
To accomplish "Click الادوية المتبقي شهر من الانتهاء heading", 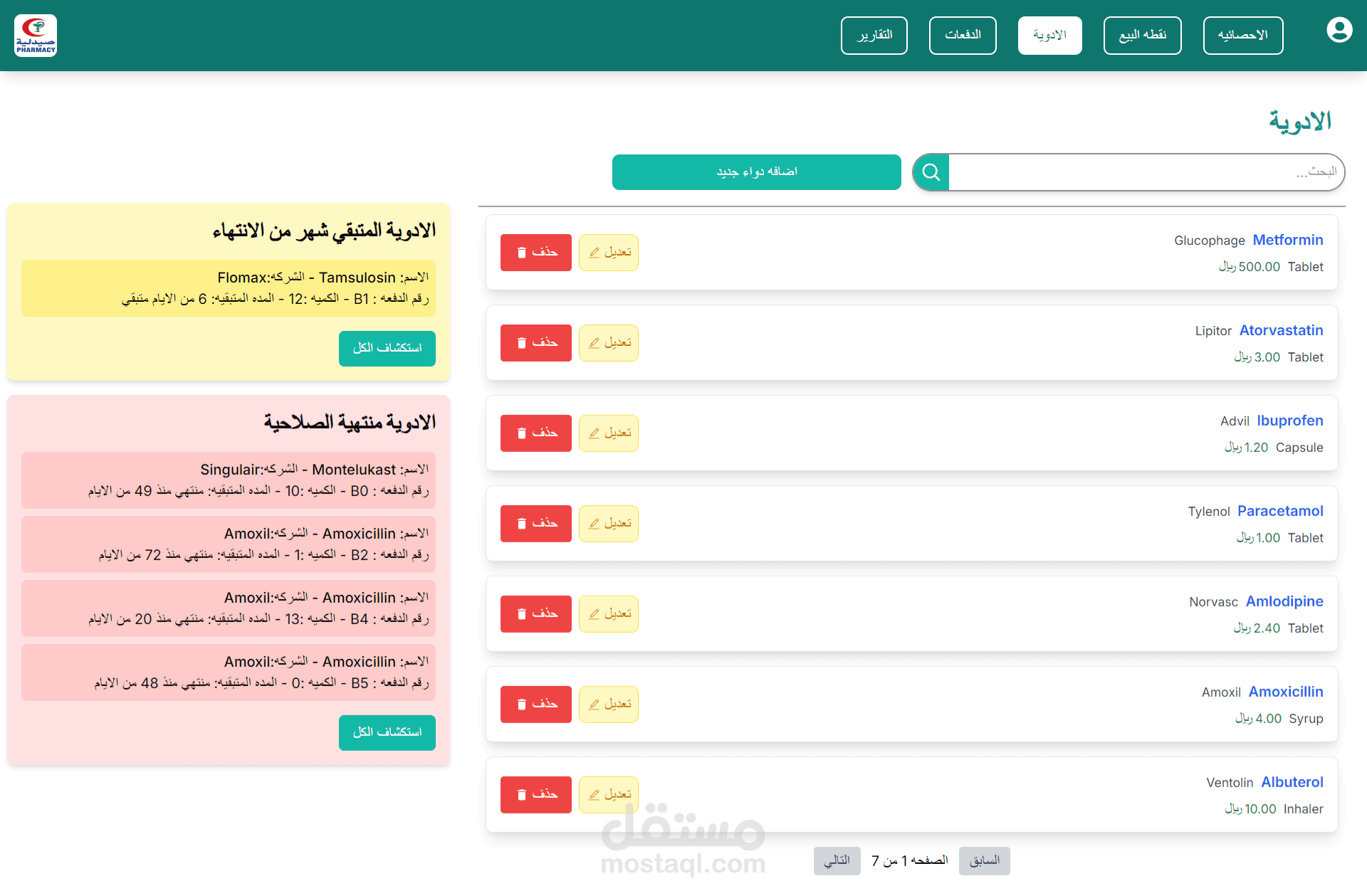I will pos(324,231).
